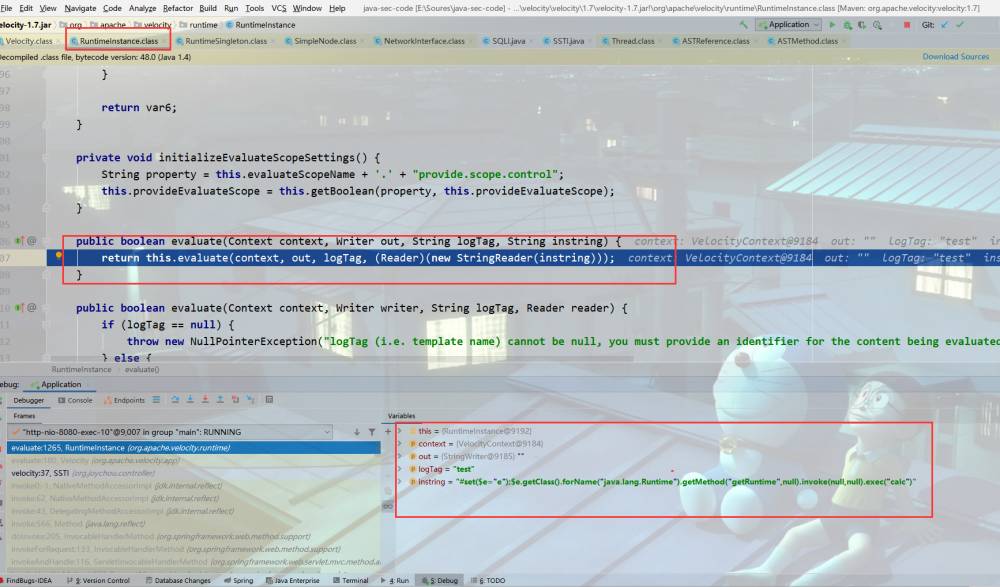Screen dimensions: 1000x587
Task: Click the Git commit checkmark icon
Action: (960, 24)
